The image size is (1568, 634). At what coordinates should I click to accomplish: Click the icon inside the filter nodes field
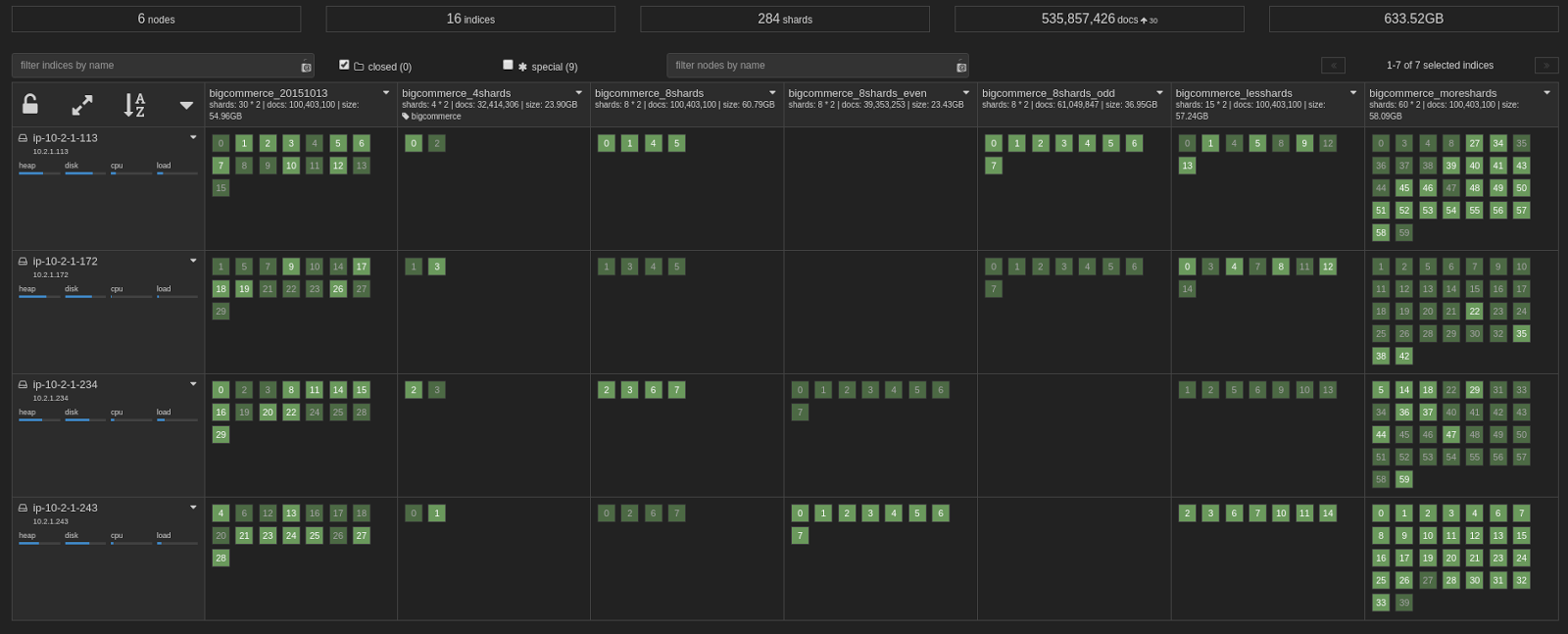961,67
